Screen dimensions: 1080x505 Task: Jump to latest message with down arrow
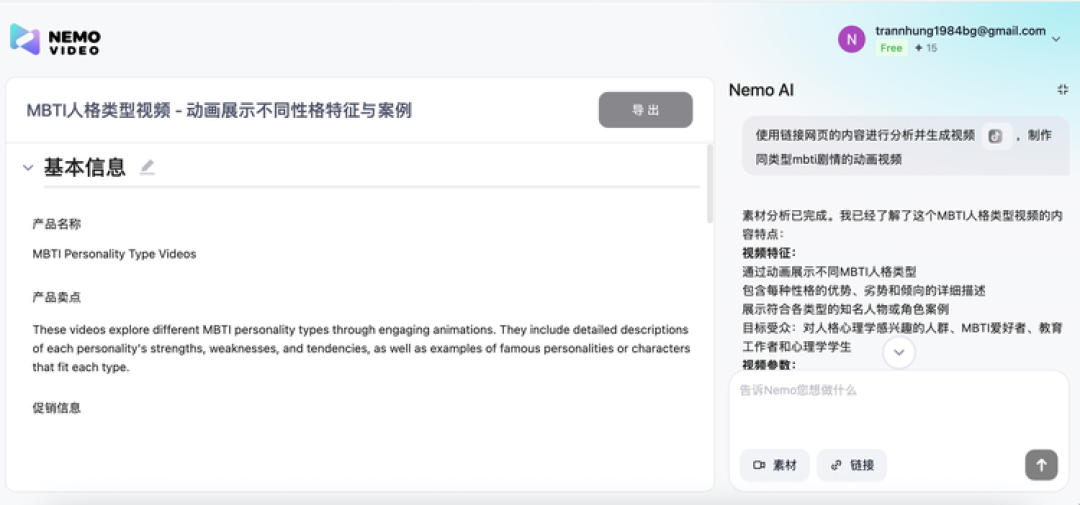pos(899,353)
